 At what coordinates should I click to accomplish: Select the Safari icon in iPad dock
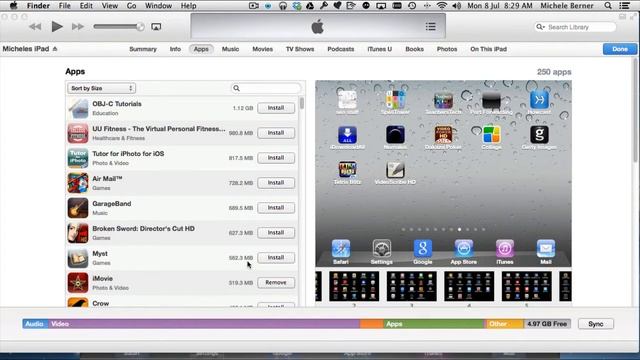pos(341,249)
